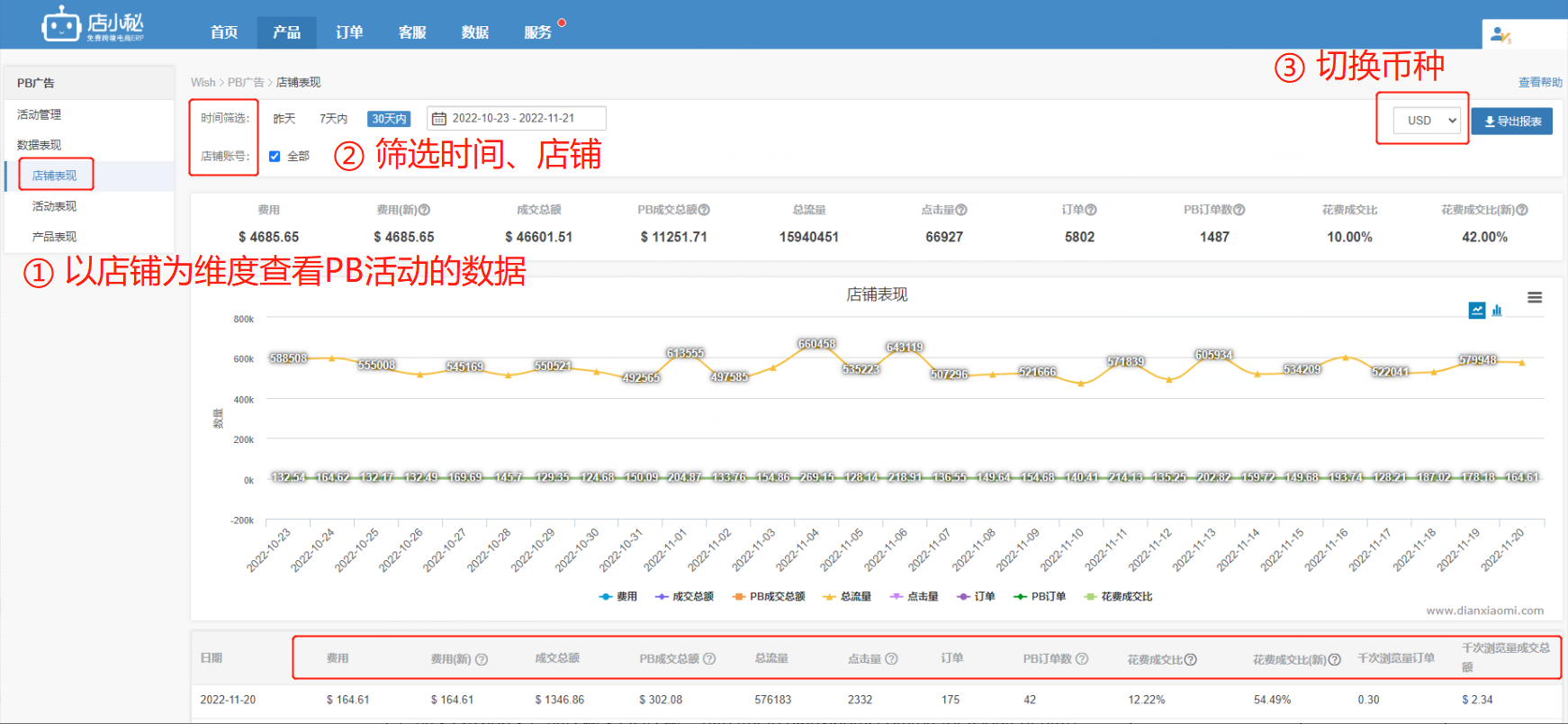Toggle 总流量 series in chart legend

pyautogui.click(x=847, y=597)
